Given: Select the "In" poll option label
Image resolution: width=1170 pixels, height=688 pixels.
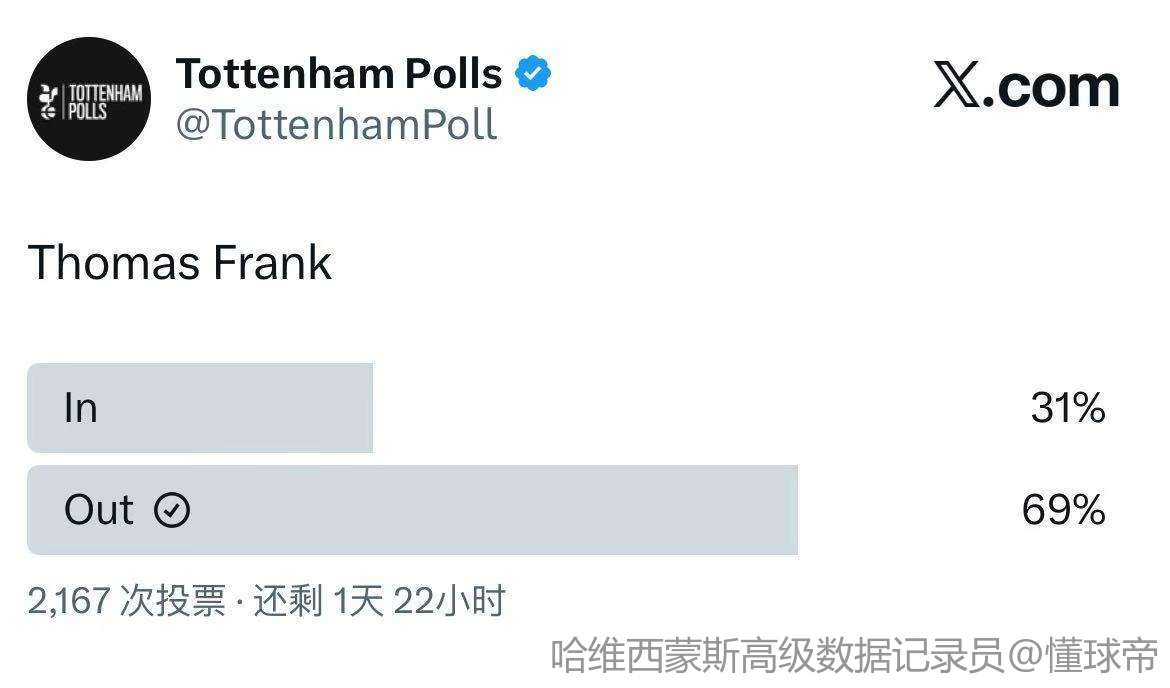Looking at the screenshot, I should (x=80, y=408).
